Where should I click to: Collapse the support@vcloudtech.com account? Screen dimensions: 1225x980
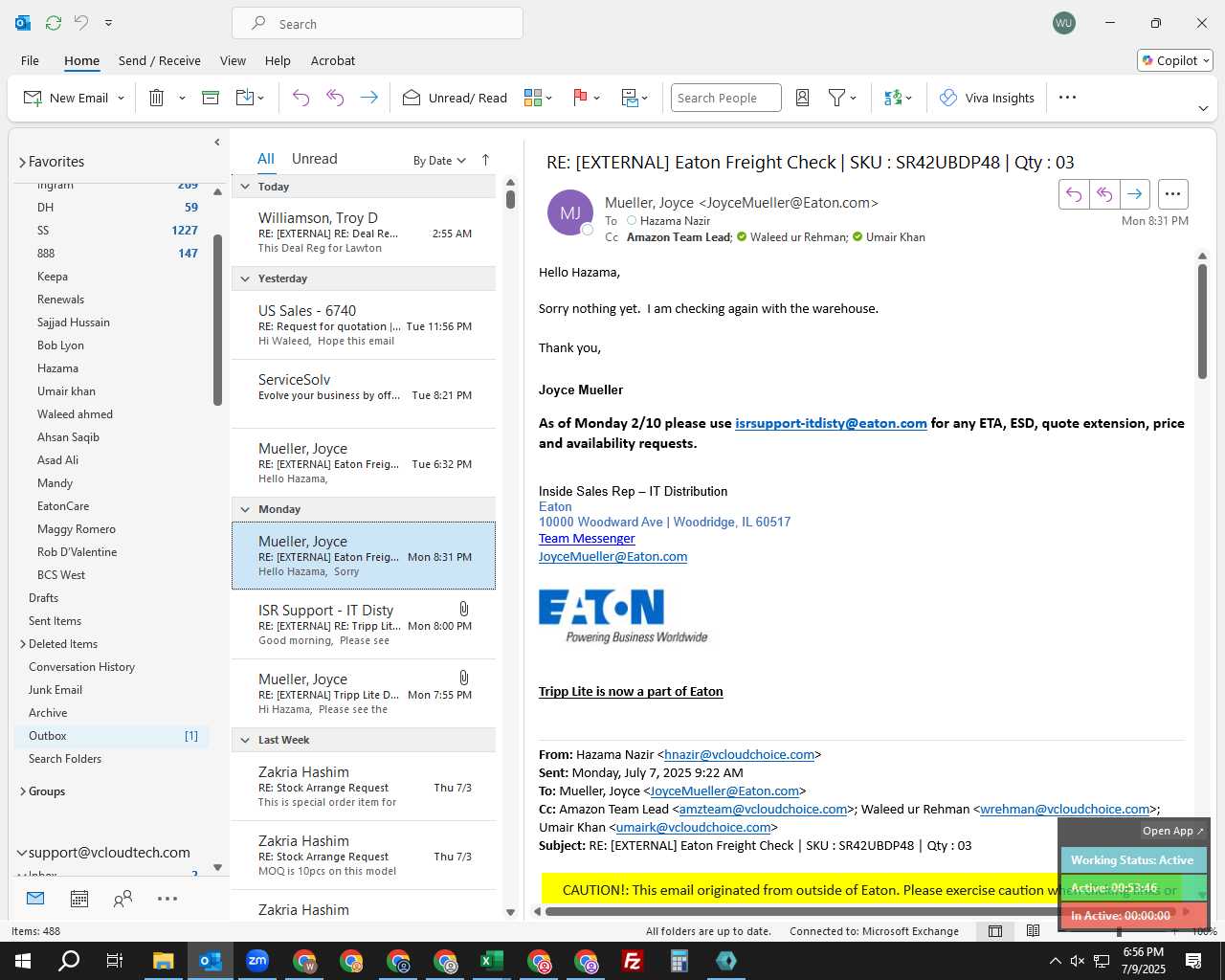click(x=21, y=853)
